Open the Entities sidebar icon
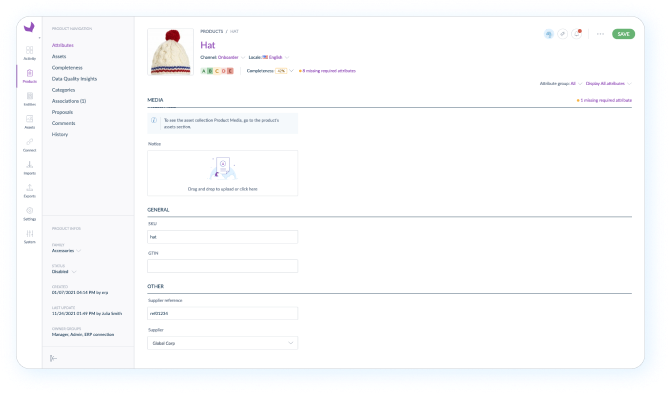 29,99
